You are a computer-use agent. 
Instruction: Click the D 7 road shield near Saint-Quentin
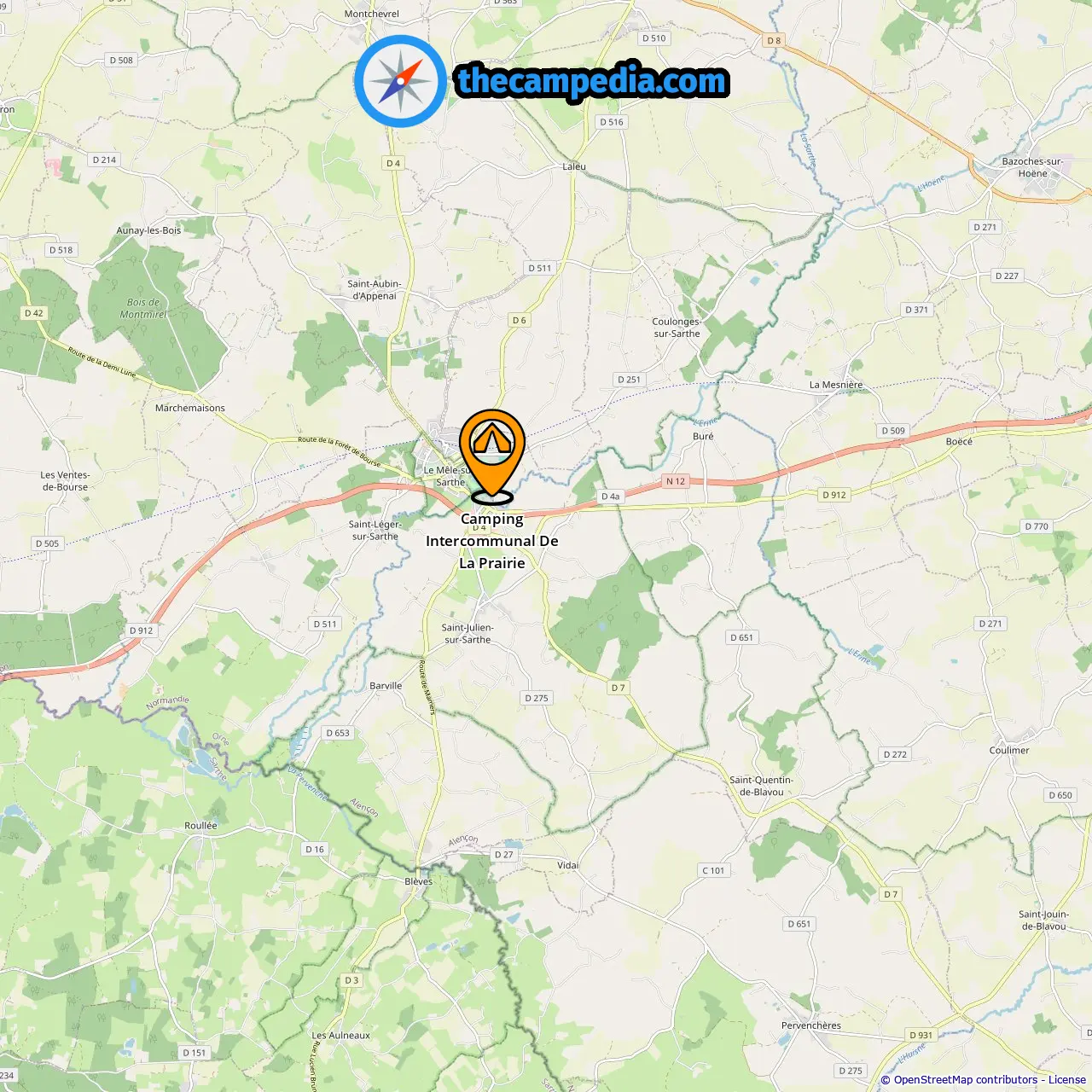point(619,688)
